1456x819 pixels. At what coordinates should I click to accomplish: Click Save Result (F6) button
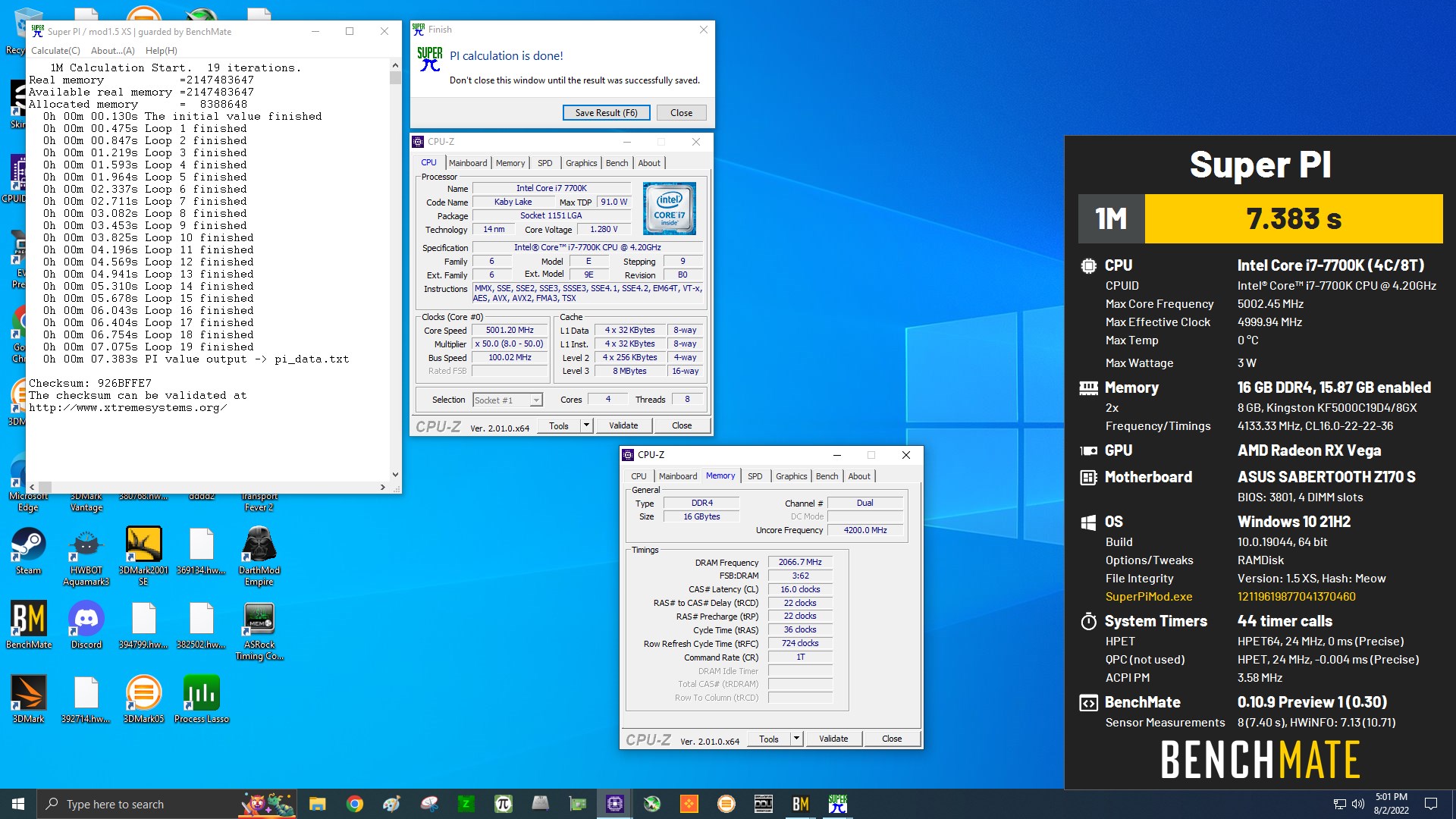tap(607, 113)
